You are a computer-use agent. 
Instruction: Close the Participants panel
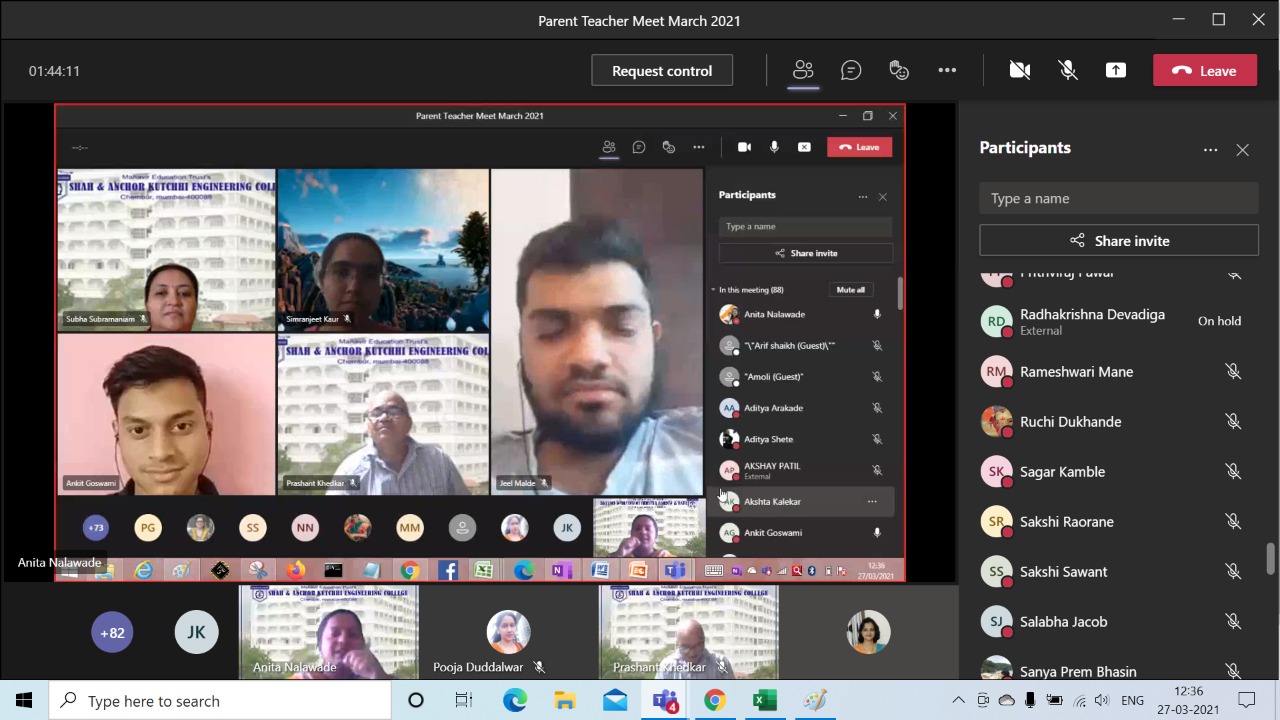coord(1242,150)
